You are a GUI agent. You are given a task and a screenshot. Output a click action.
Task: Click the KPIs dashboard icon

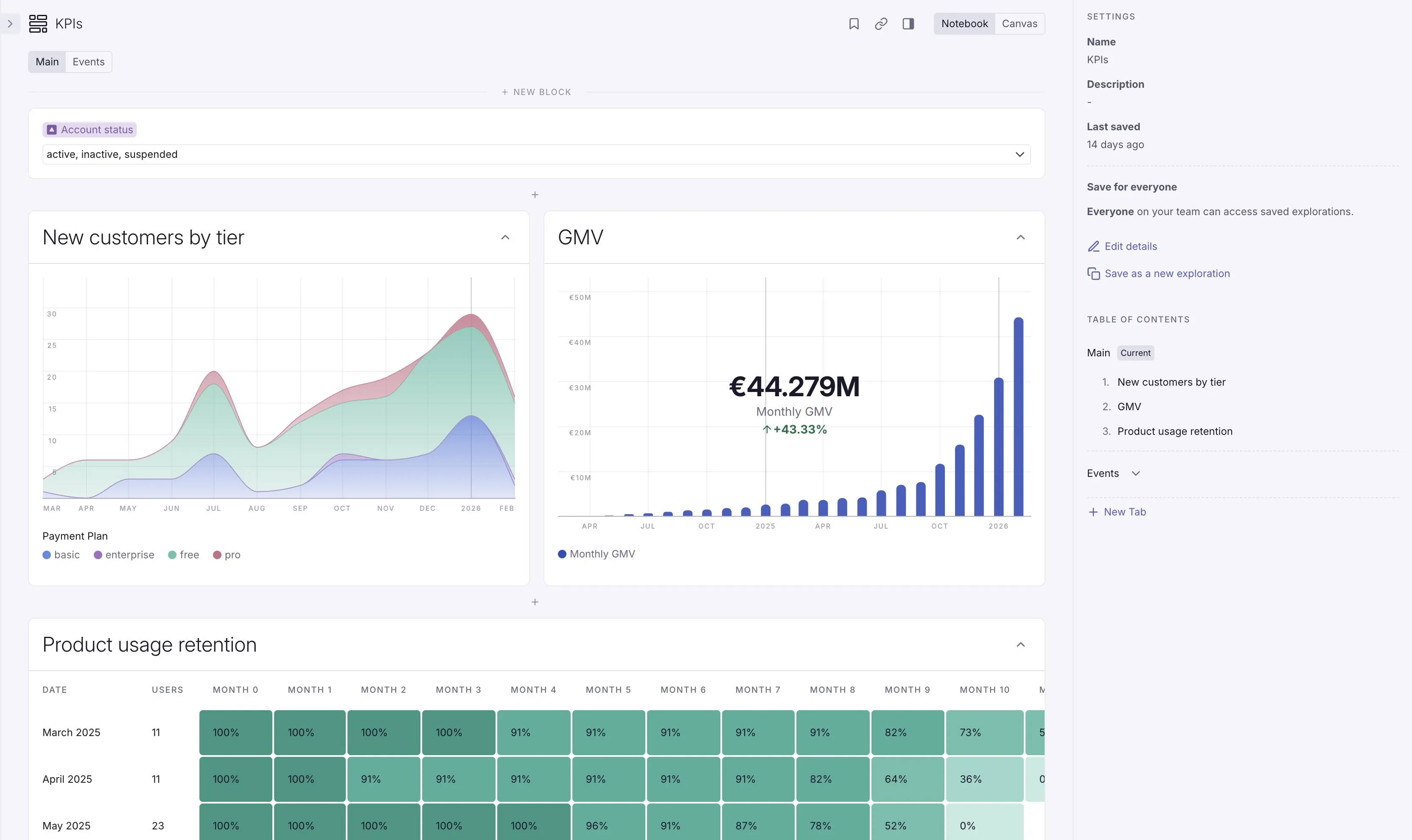pos(38,24)
